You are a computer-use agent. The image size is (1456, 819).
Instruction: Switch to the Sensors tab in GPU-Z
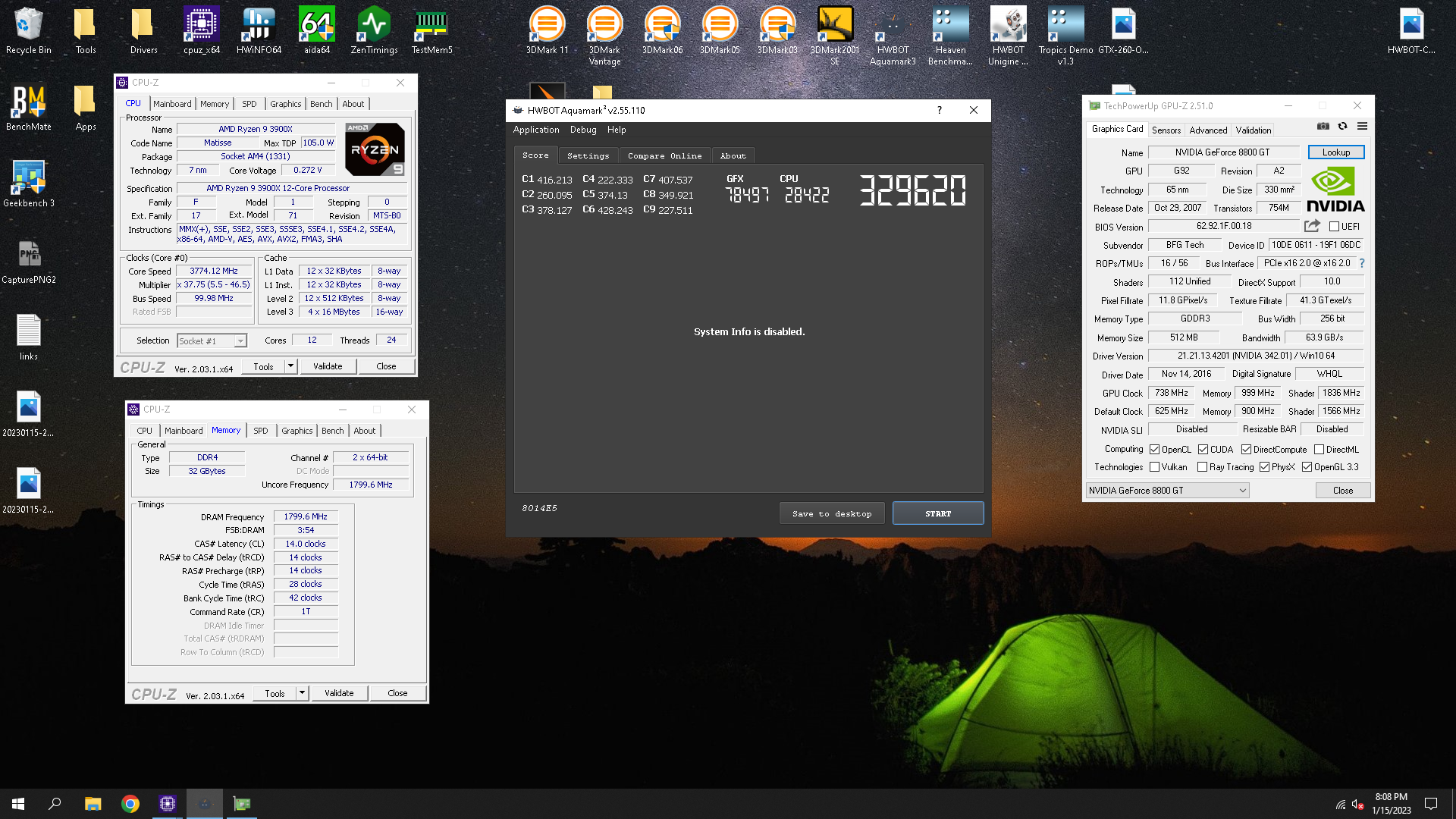[x=1166, y=130]
